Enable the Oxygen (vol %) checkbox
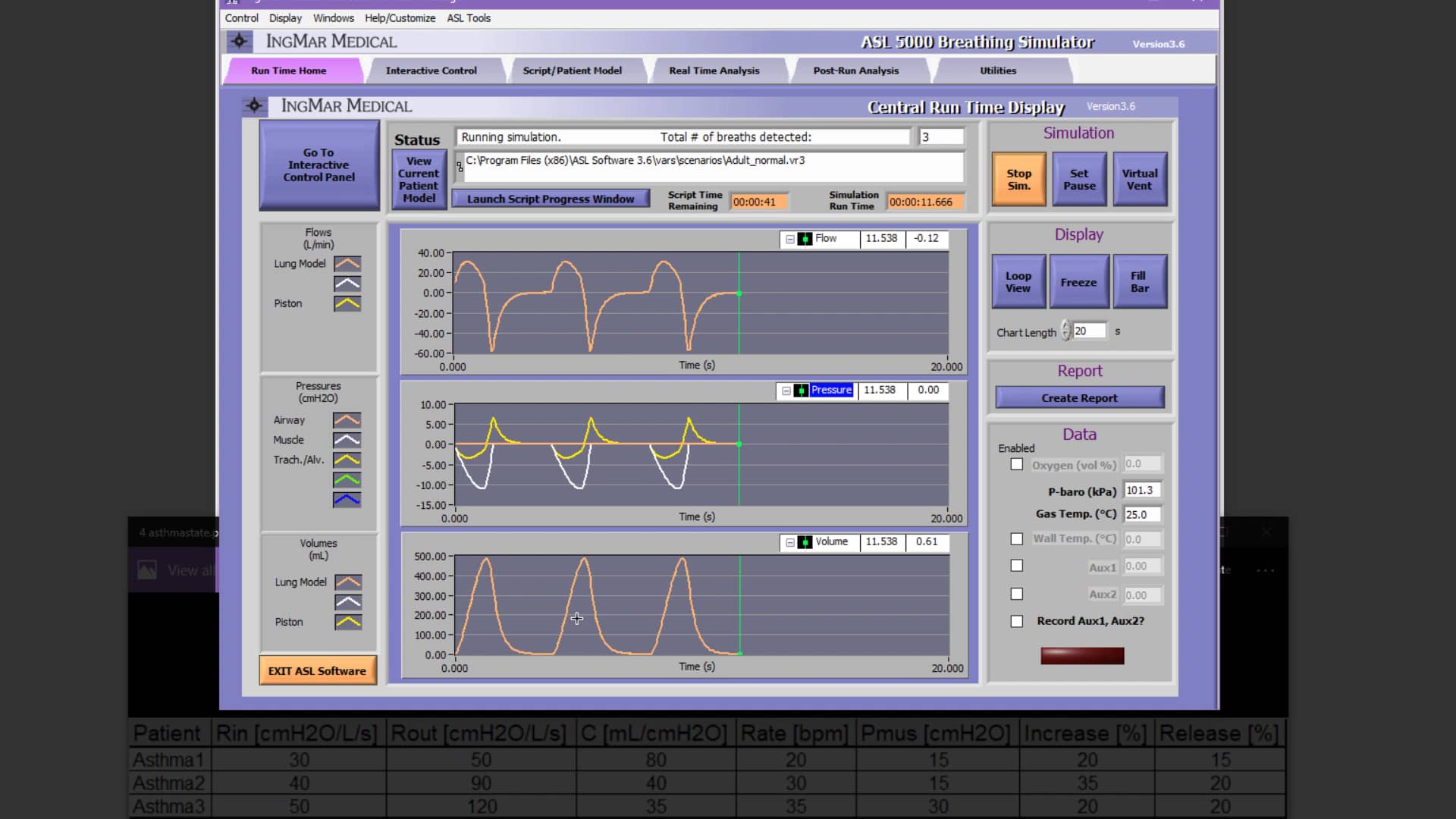The height and width of the screenshot is (819, 1456). click(1017, 464)
